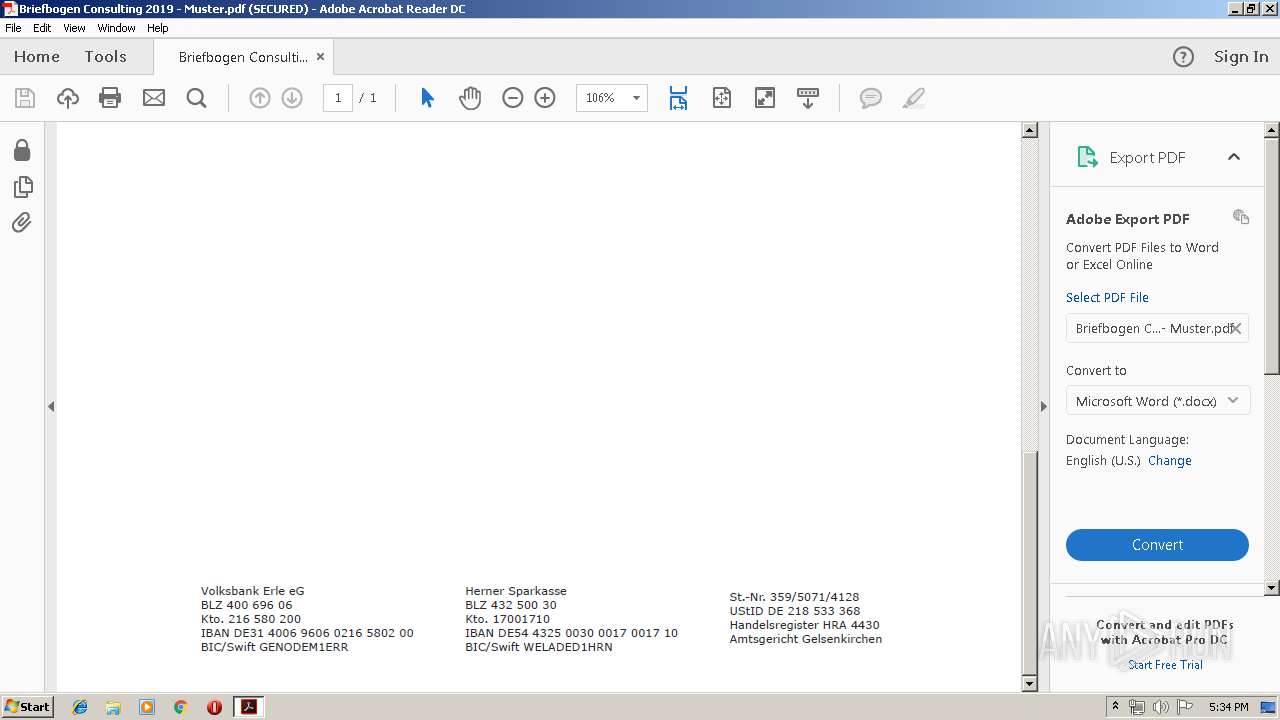This screenshot has width=1280, height=720.
Task: Switch to the Tools tab
Action: [105, 57]
